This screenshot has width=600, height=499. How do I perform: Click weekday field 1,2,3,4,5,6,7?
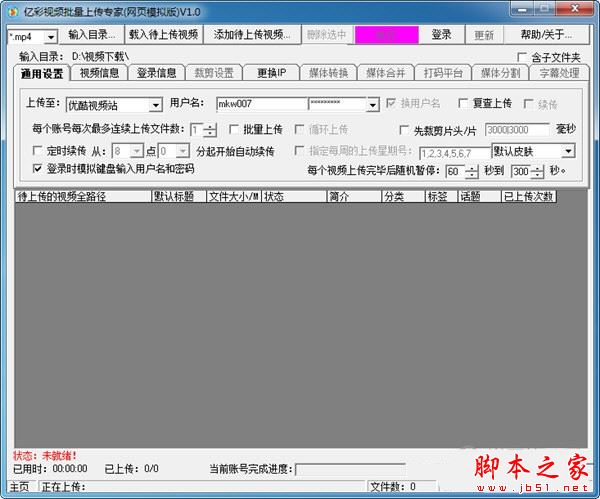coord(455,153)
